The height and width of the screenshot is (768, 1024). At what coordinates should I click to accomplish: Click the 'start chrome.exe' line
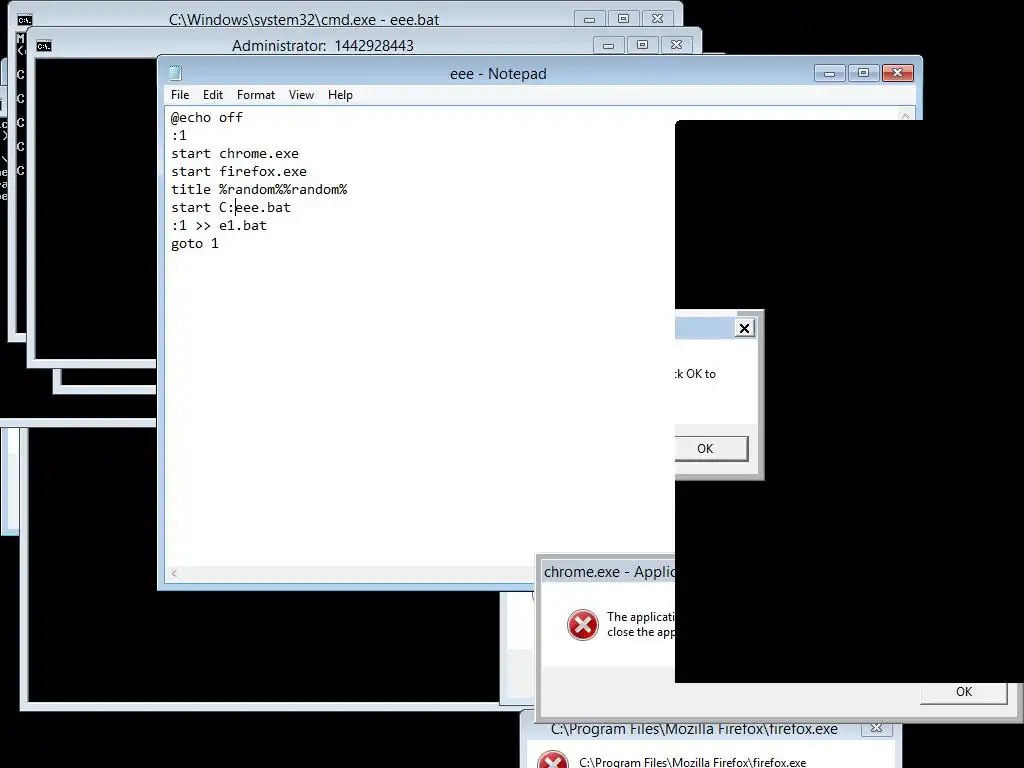234,153
